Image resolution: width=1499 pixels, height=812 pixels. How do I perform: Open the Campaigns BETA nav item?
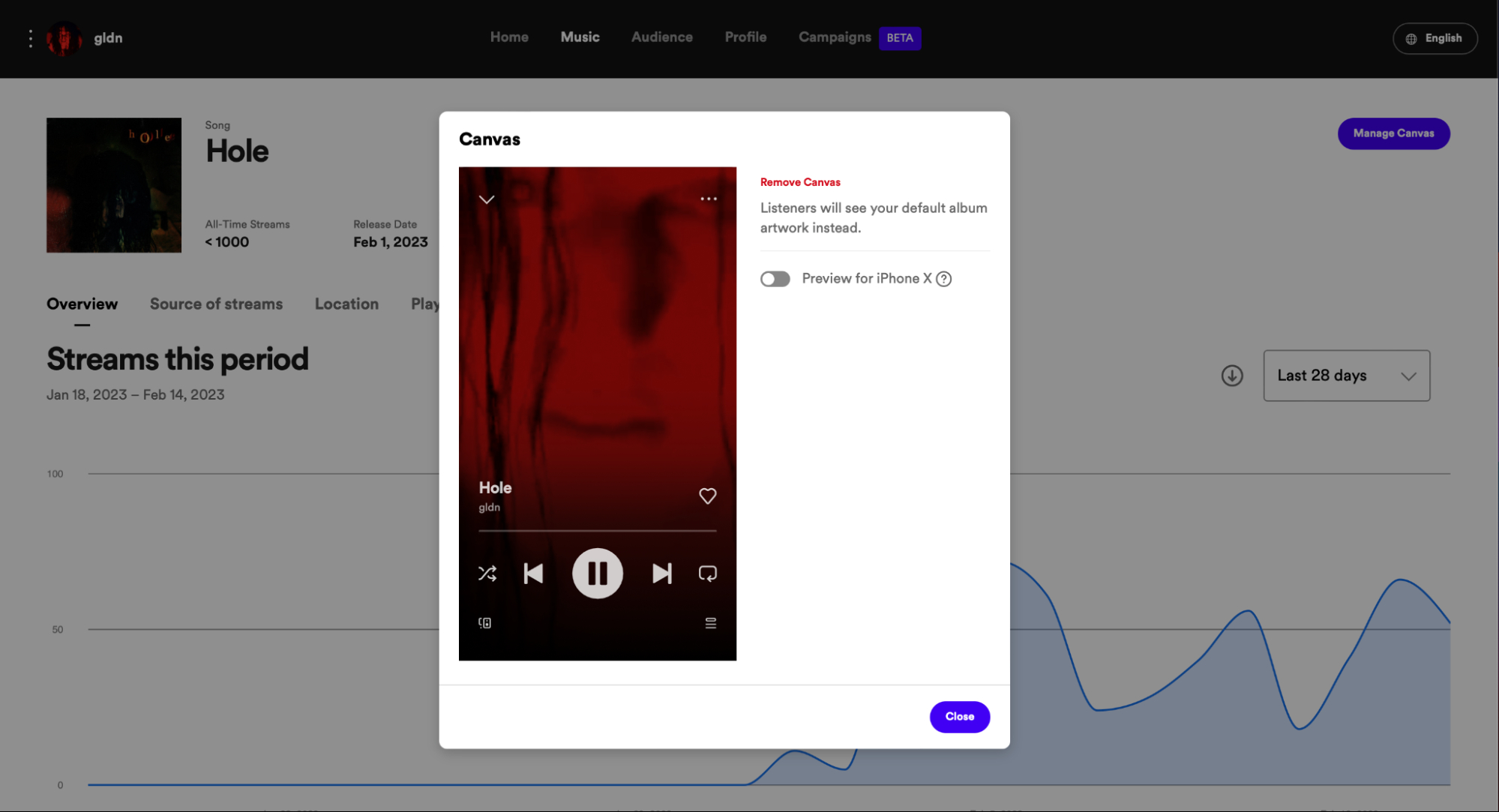[x=859, y=37]
